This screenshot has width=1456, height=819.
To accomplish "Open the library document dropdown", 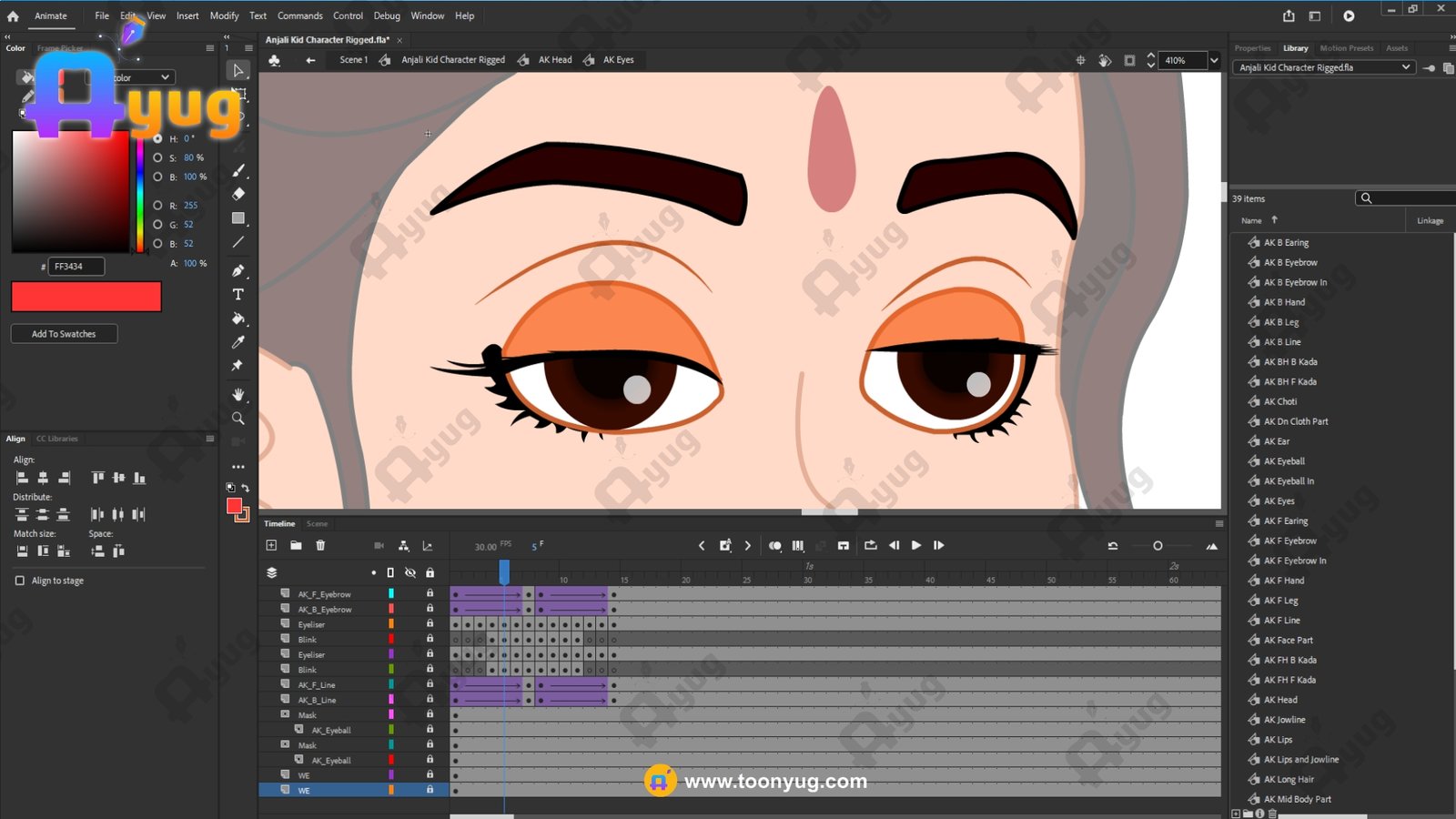I will [1405, 67].
